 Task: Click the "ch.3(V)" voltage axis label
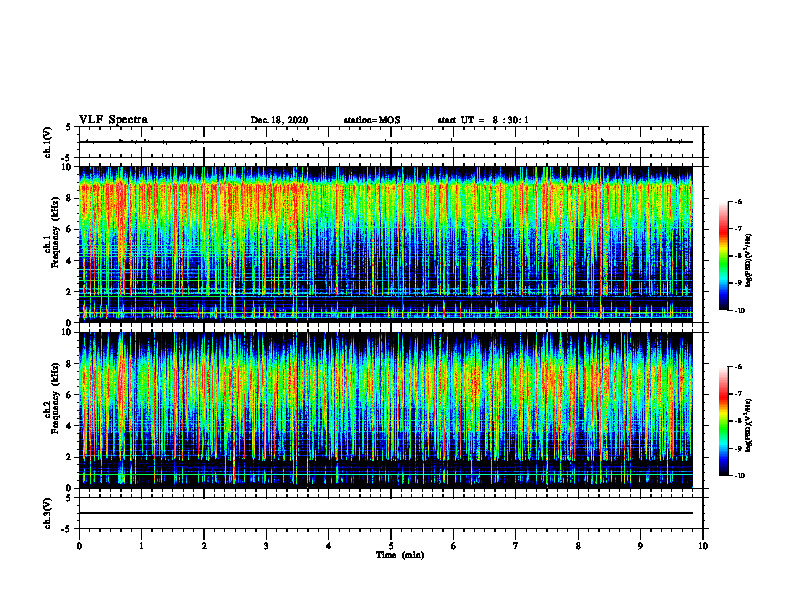(x=47, y=514)
